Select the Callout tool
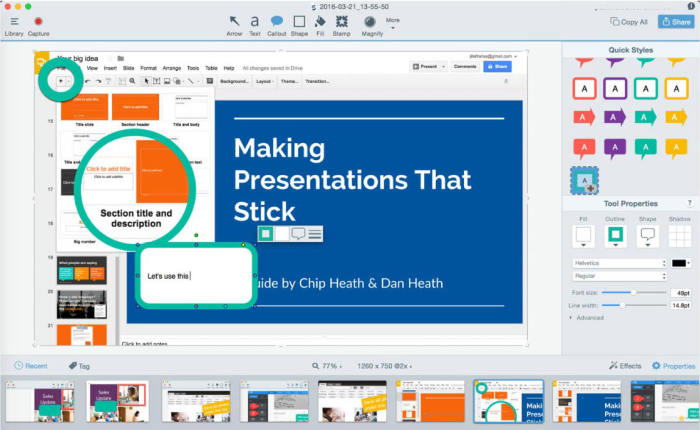This screenshot has height=430, width=700. tap(277, 26)
